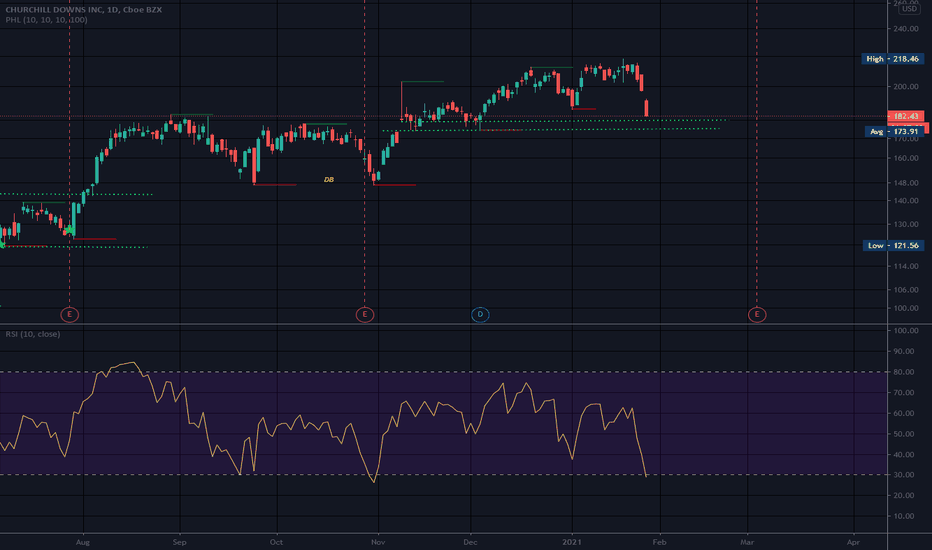The height and width of the screenshot is (550, 932).
Task: Click 40.00 on the RSI scale
Action: point(903,455)
